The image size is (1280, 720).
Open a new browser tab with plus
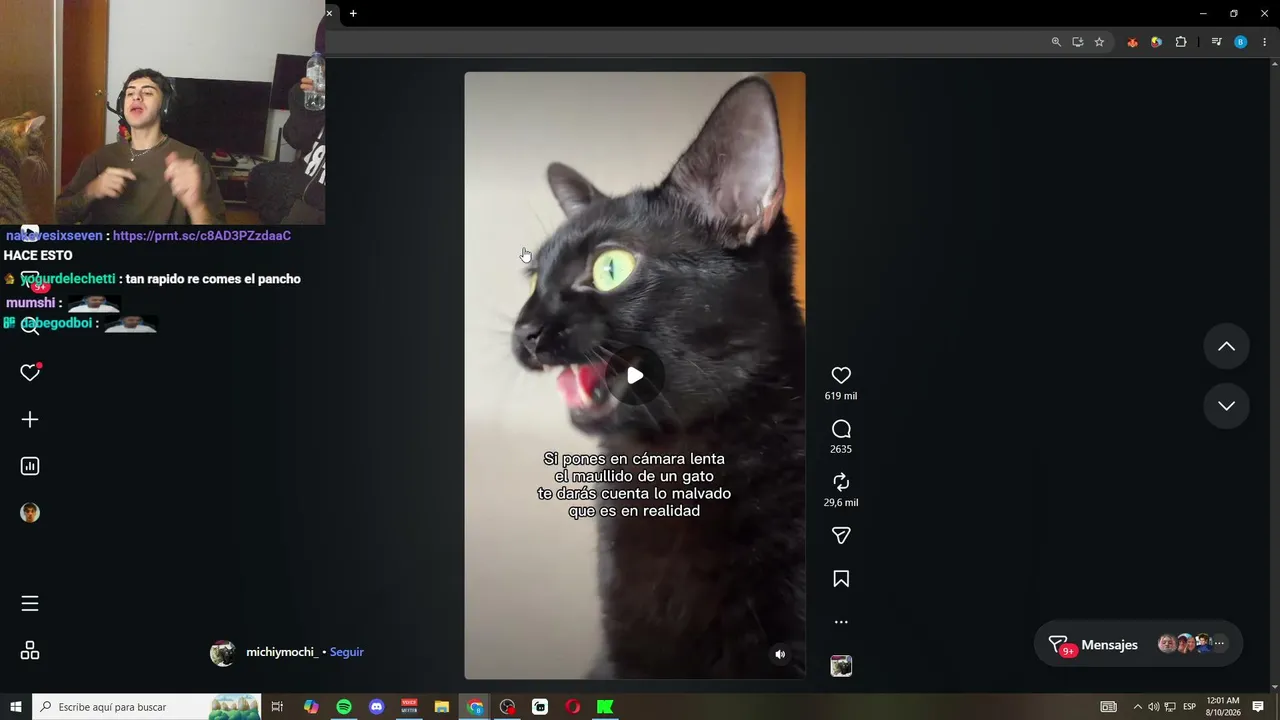353,13
